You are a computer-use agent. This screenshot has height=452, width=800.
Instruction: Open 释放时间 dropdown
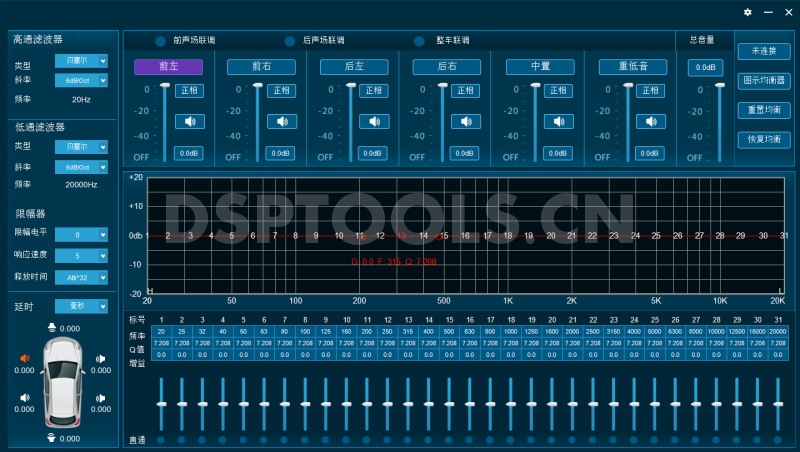click(x=82, y=277)
